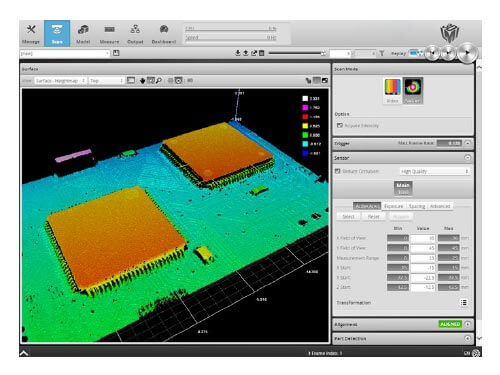Open the Dashboard gauge icon
Image resolution: width=500 pixels, height=375 pixels.
pos(164,30)
